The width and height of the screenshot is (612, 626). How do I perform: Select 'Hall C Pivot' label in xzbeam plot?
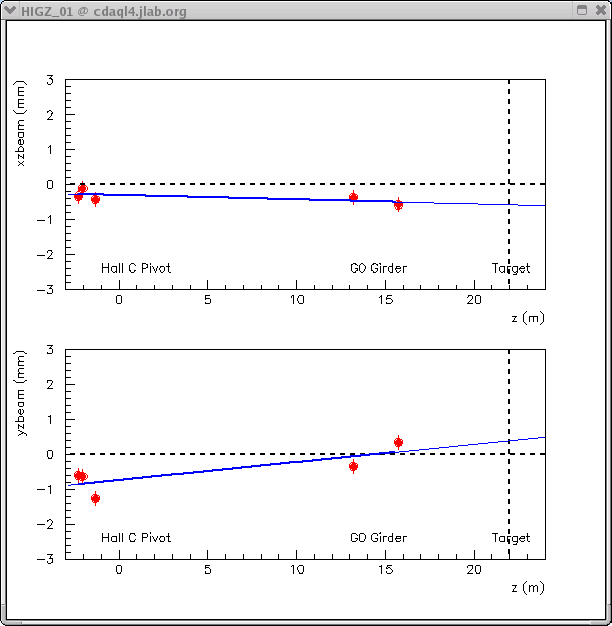[x=136, y=268]
